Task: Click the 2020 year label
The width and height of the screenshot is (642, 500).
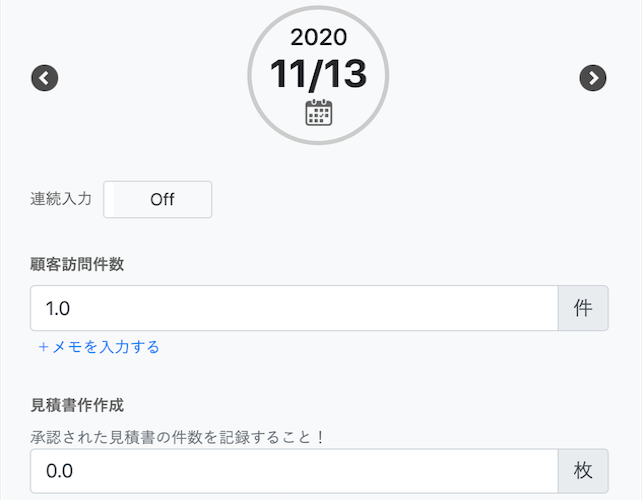Action: coord(319,37)
